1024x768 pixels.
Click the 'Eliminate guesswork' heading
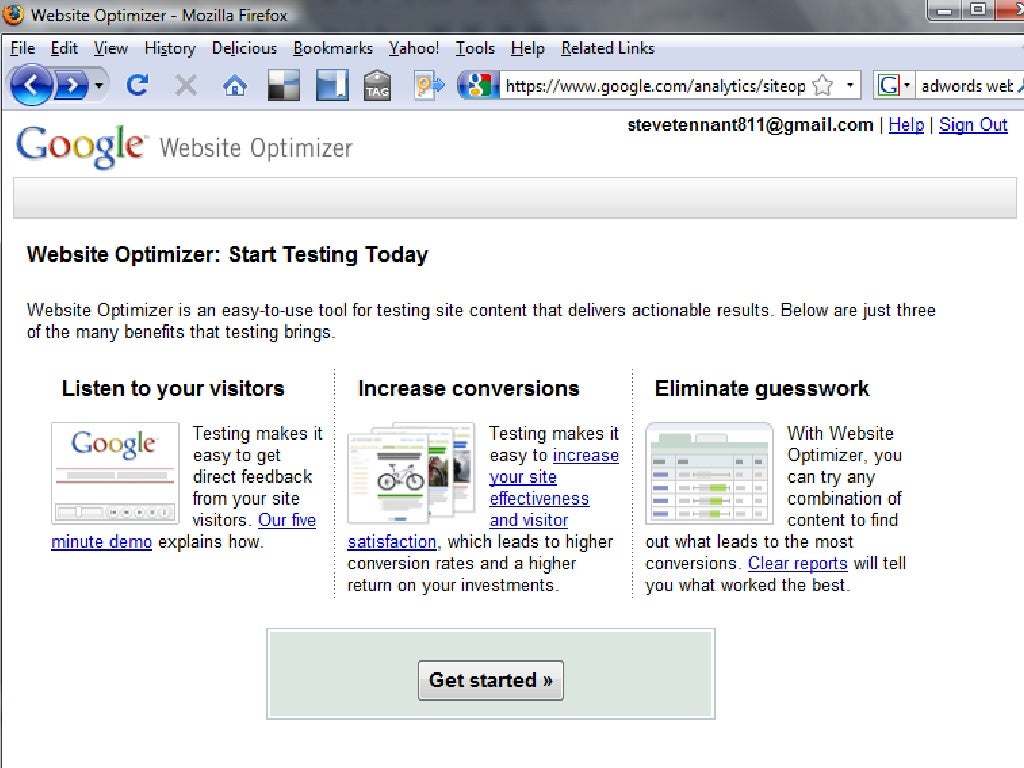[762, 389]
